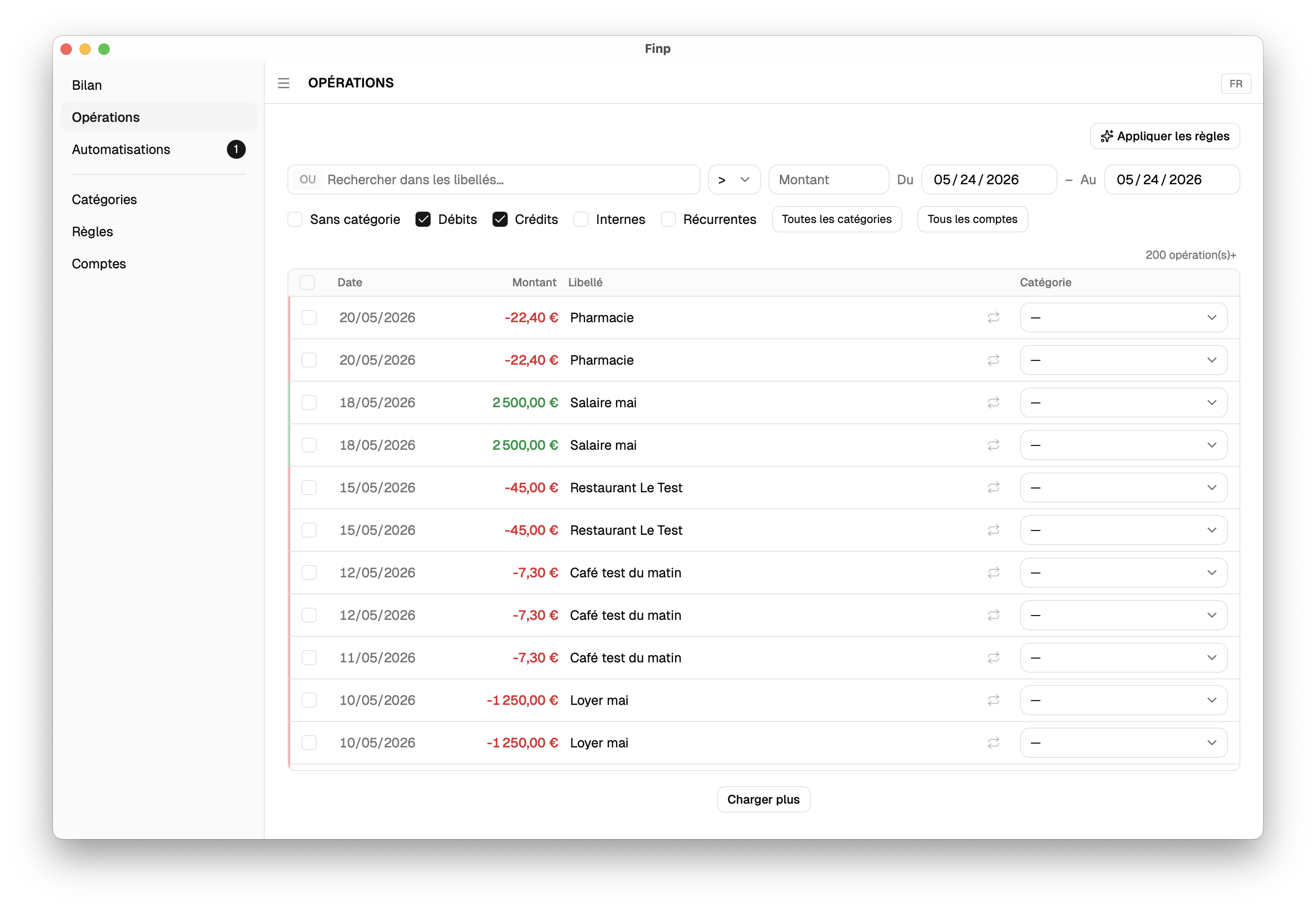1316x909 pixels.
Task: Toggle the recurring icon on the first Loyer mai row
Action: 994,700
